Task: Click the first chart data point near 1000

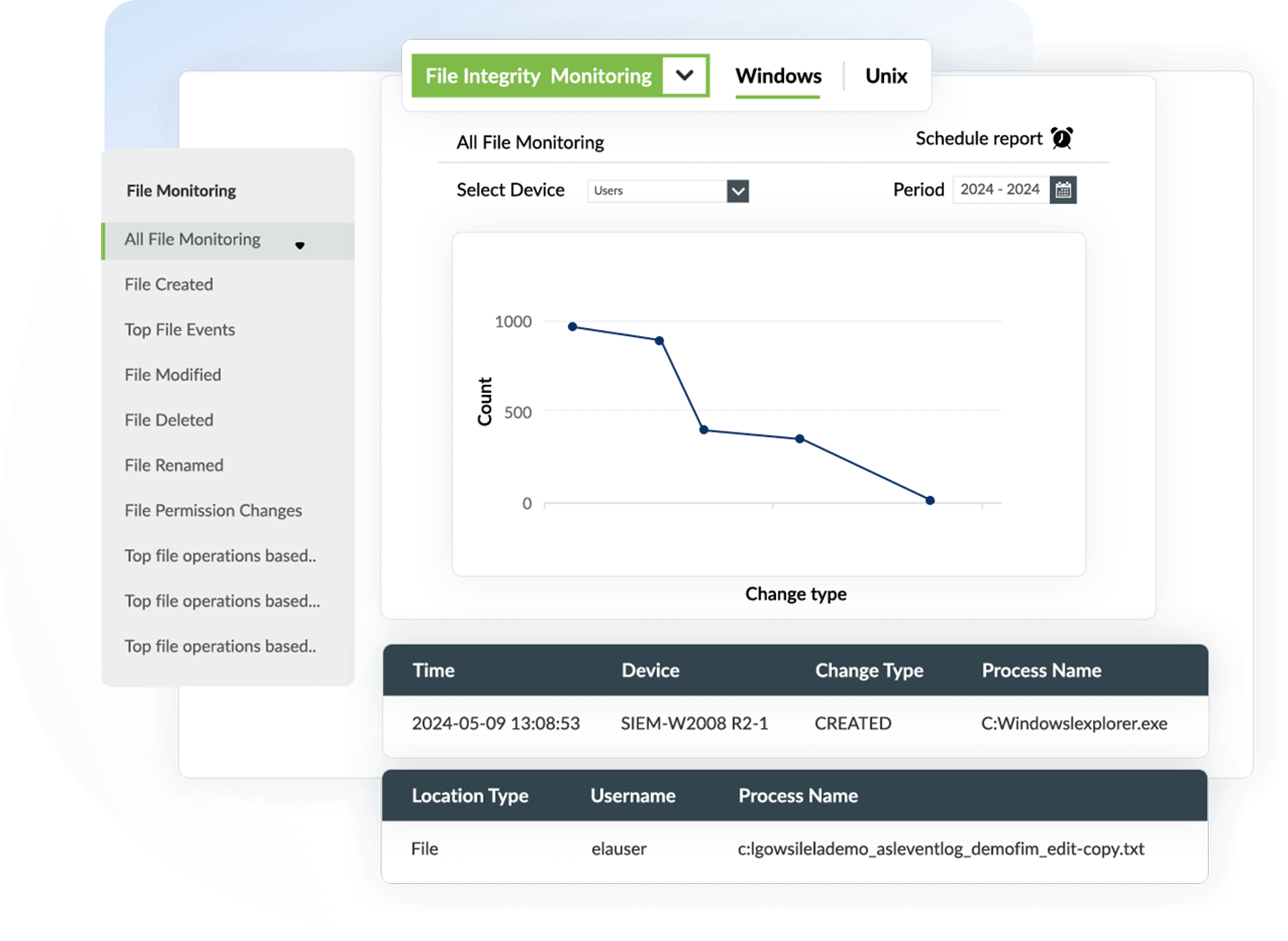Action: (x=572, y=326)
